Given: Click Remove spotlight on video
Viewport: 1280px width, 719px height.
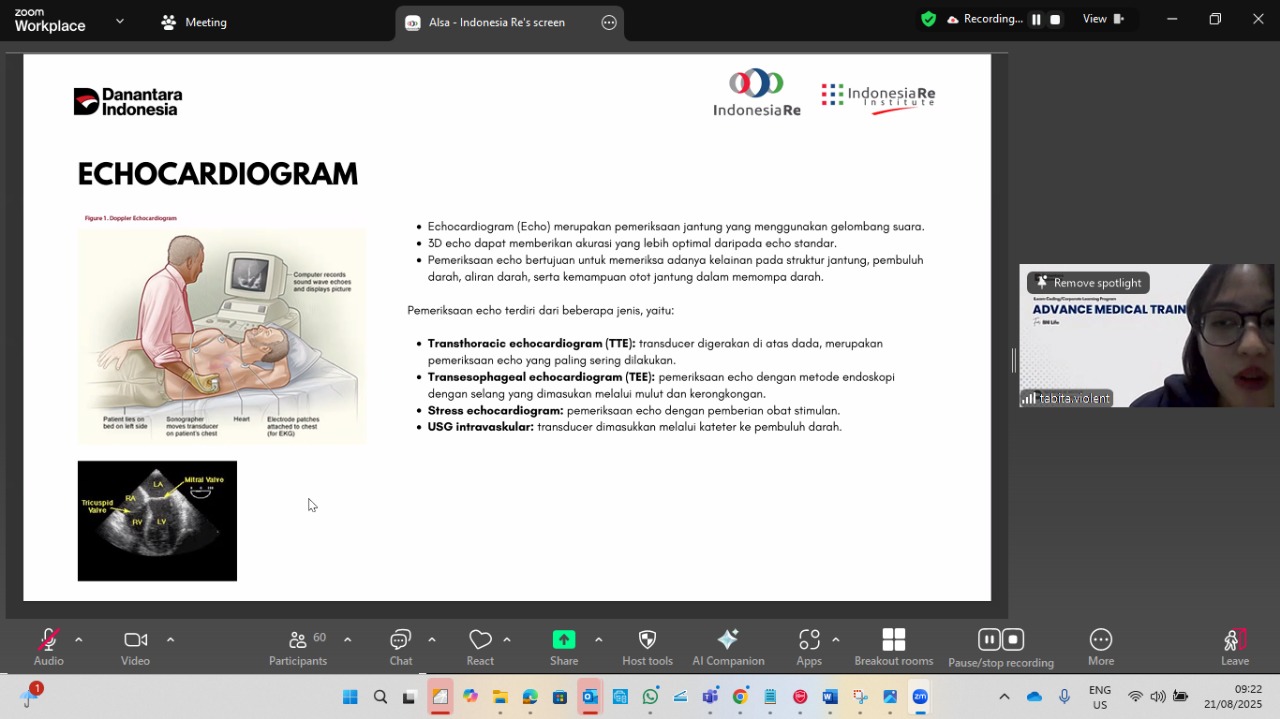Looking at the screenshot, I should click(1088, 283).
